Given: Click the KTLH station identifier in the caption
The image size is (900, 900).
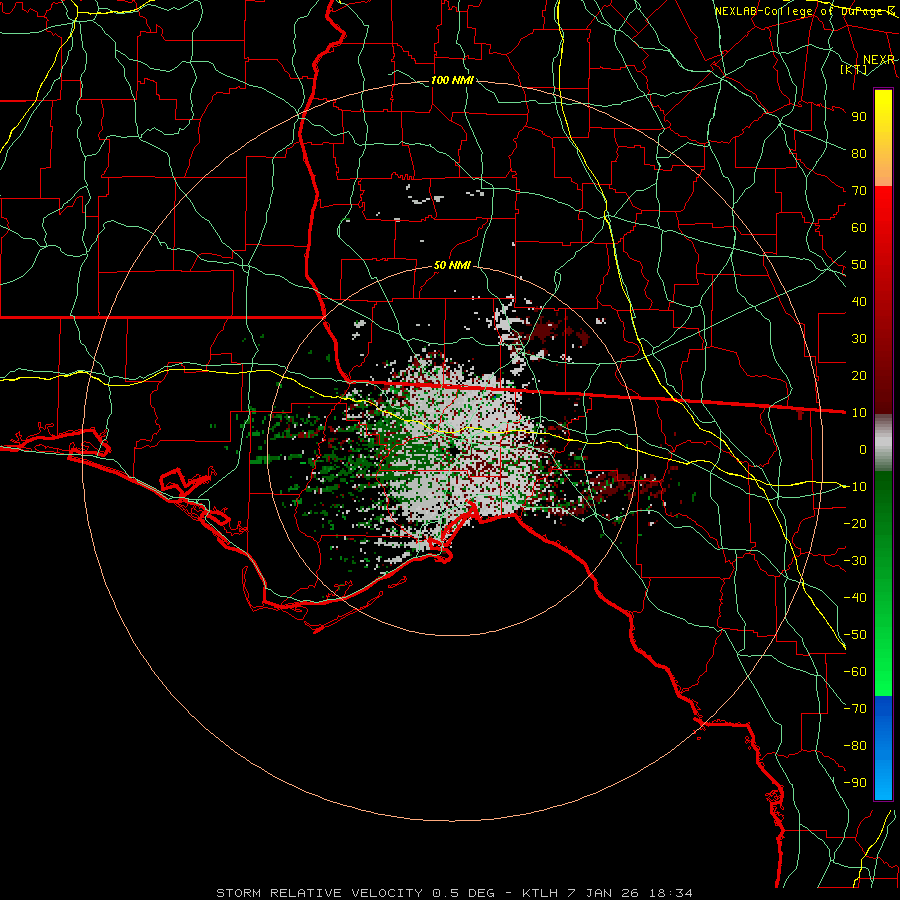Looking at the screenshot, I should coord(540,893).
